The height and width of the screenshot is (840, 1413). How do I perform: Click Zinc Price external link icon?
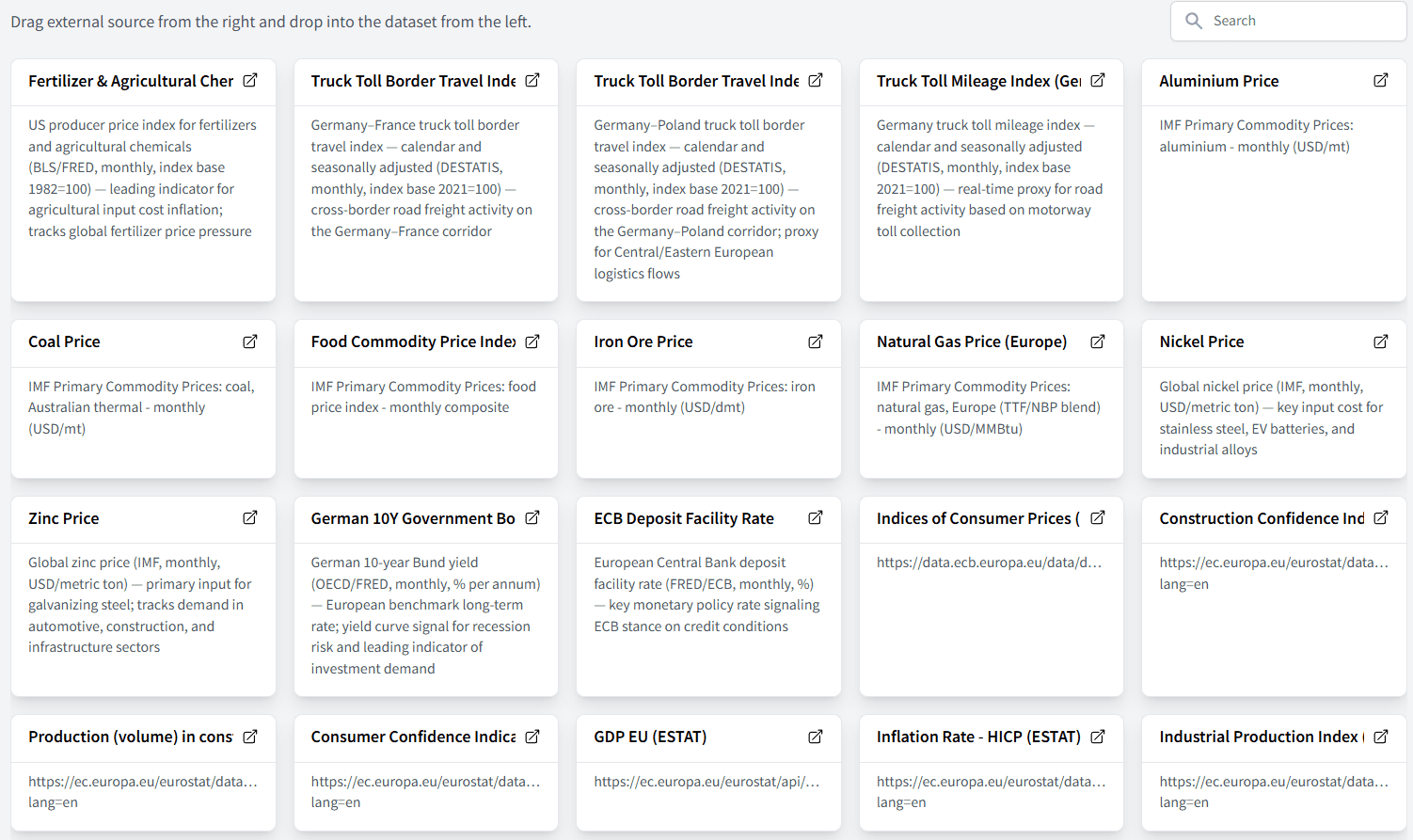click(x=250, y=517)
